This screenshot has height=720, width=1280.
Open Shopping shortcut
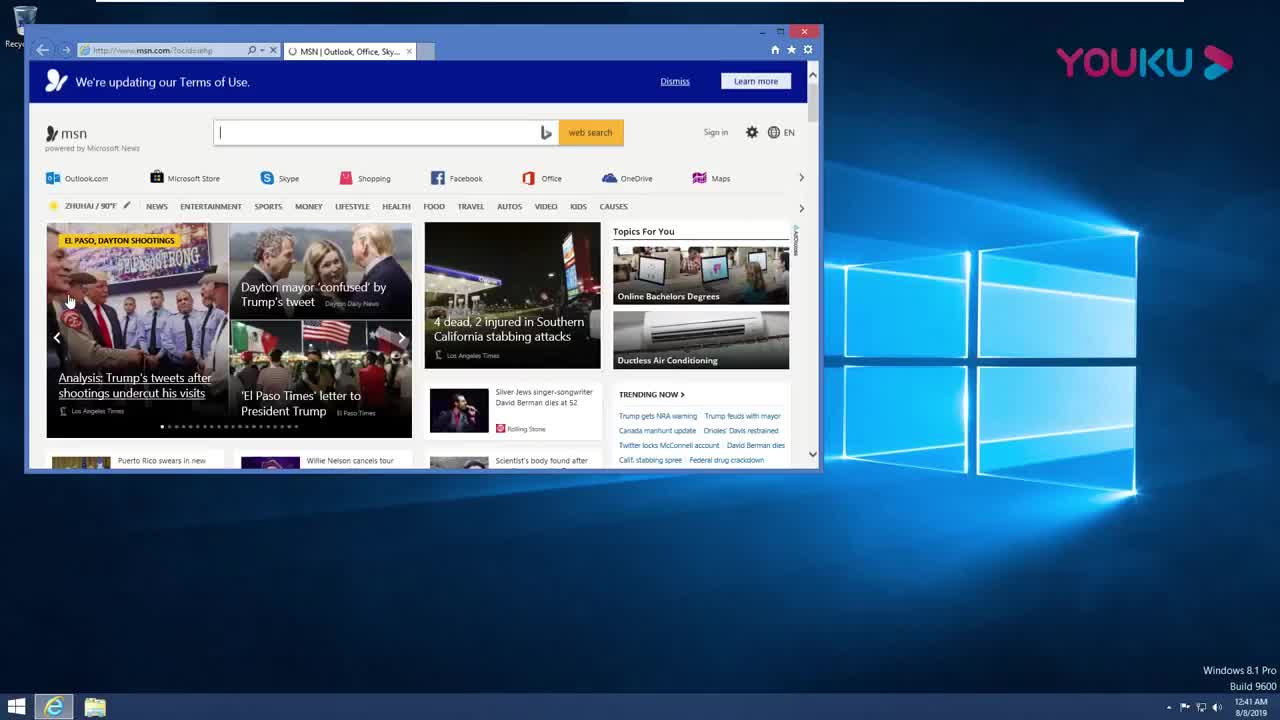[365, 178]
